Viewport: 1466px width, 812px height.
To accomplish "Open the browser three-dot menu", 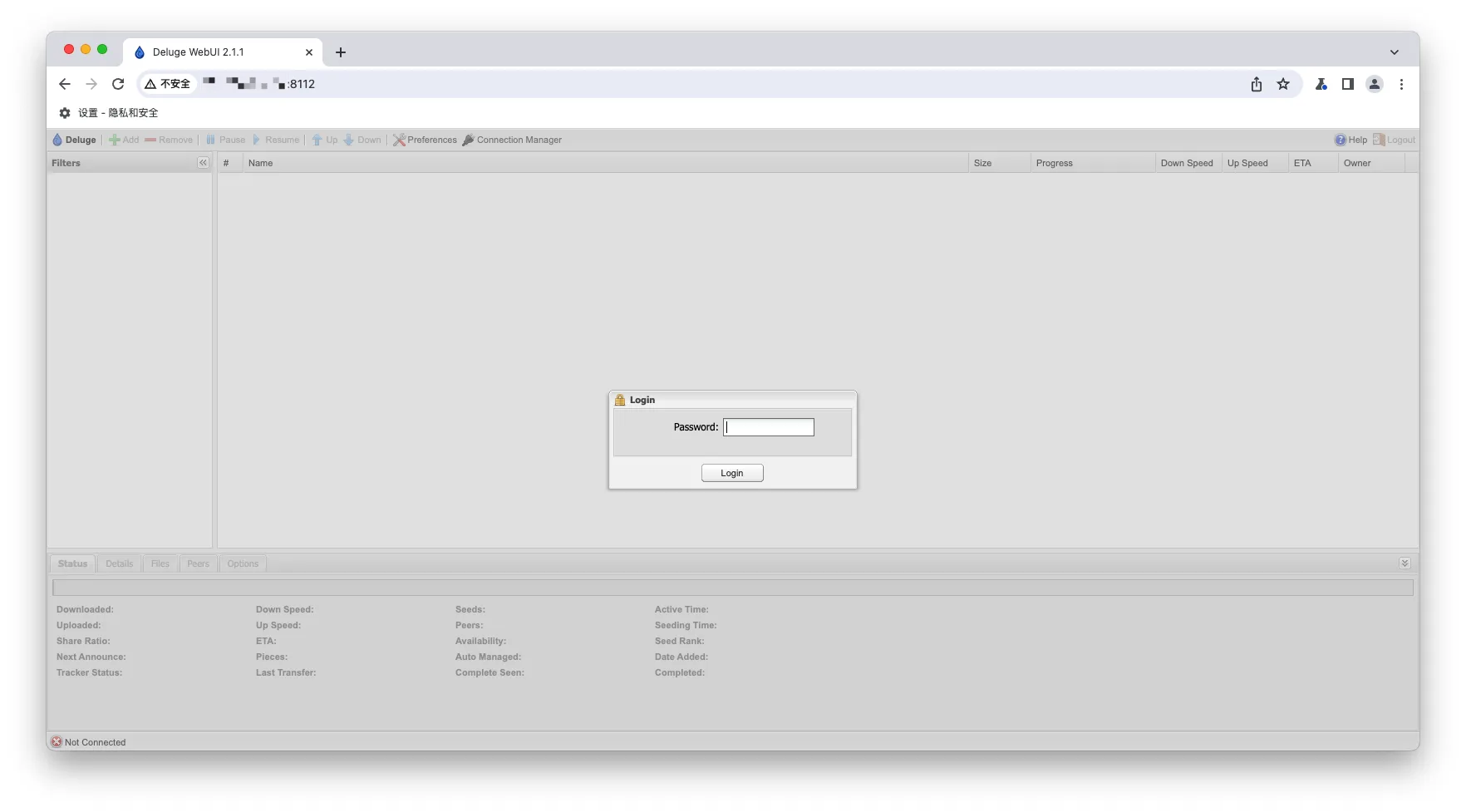I will click(1401, 84).
